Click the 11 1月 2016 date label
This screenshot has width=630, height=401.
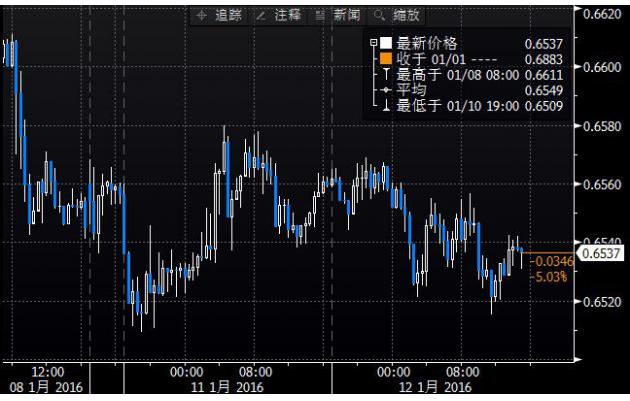tap(227, 387)
